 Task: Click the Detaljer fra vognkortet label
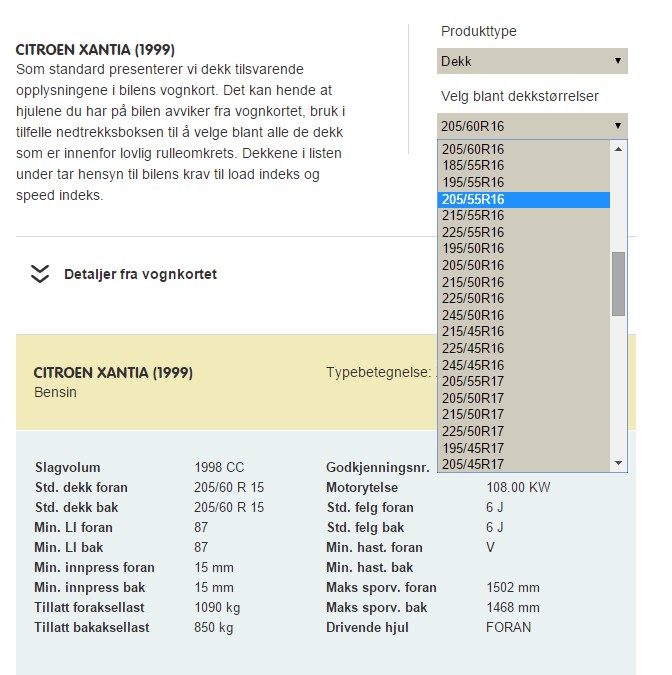(x=140, y=274)
